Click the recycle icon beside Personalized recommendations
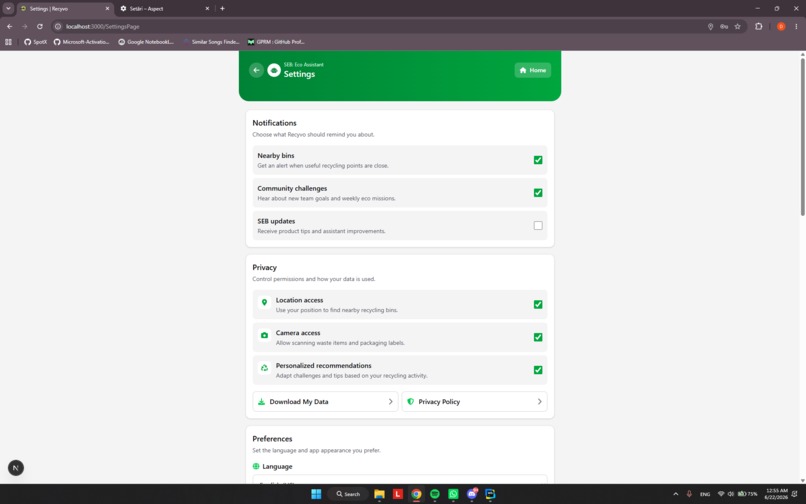Viewport: 806px width, 504px height. point(264,368)
